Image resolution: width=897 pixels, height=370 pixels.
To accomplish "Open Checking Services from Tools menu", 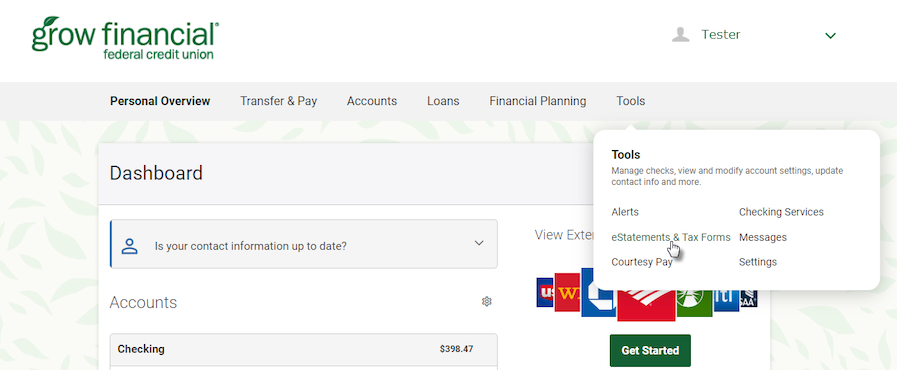I will click(x=781, y=212).
